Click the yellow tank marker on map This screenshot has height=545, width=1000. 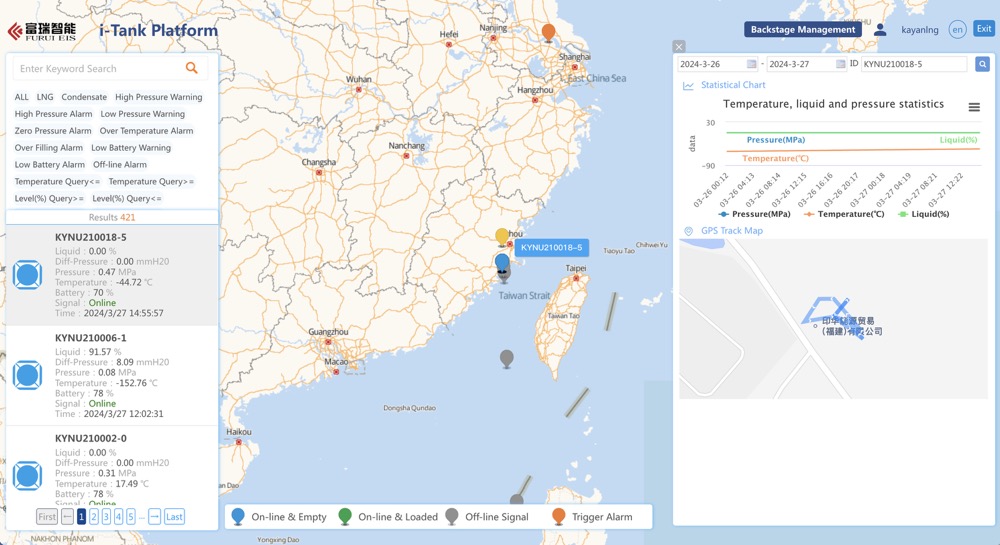tap(502, 236)
